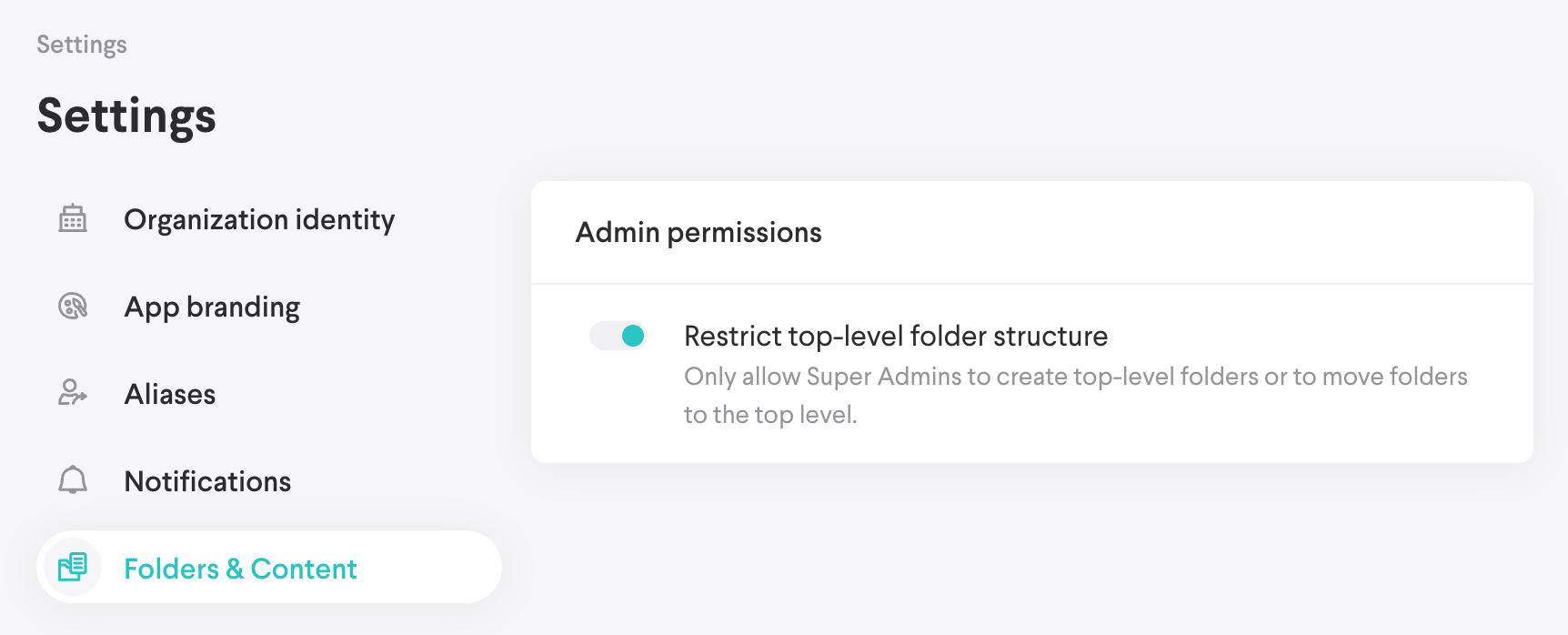1568x635 pixels.
Task: Click the Aliases user-arrow icon
Action: click(73, 393)
